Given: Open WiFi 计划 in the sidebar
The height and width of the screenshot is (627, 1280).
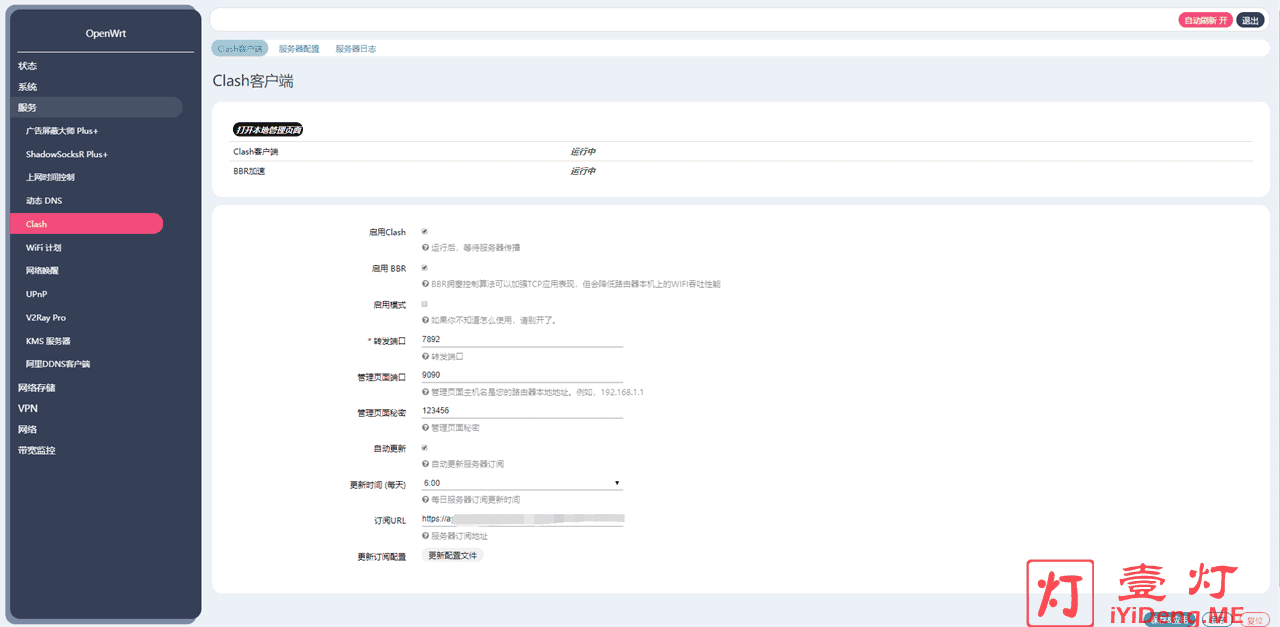Looking at the screenshot, I should pyautogui.click(x=44, y=247).
